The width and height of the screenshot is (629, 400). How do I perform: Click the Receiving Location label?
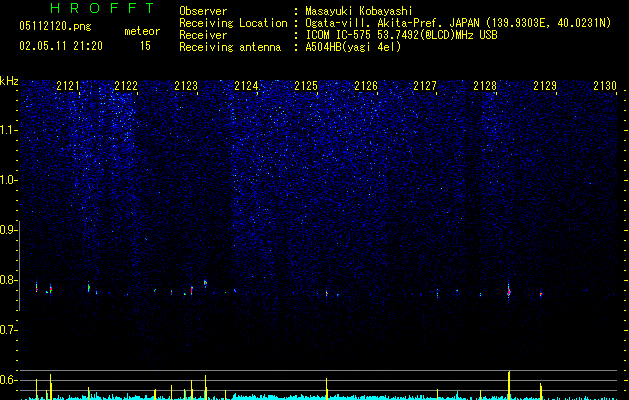pos(233,23)
